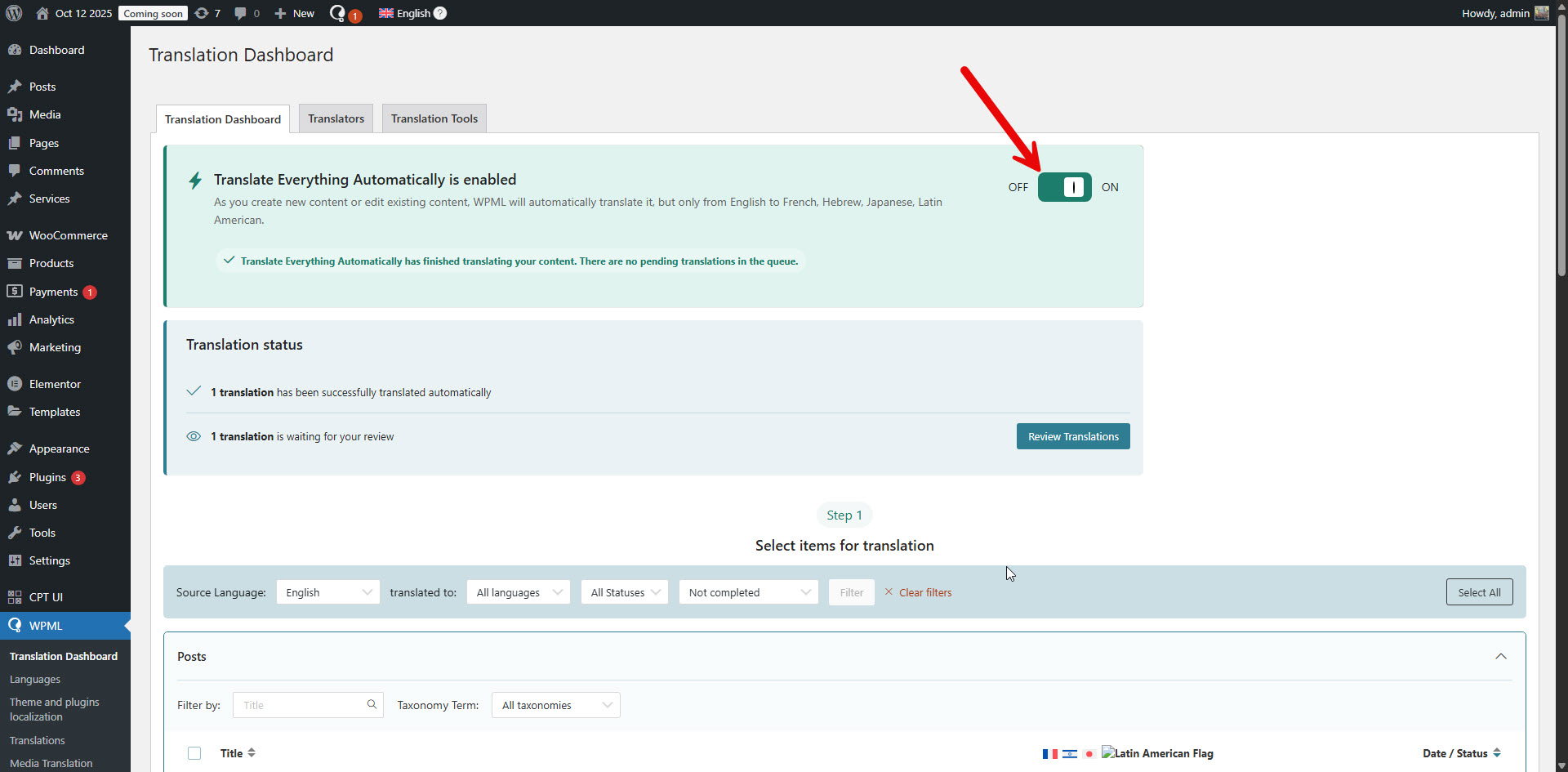Screen dimensions: 1568x772
Task: Click the Dashboard gauge icon in sidebar
Action: (15, 50)
